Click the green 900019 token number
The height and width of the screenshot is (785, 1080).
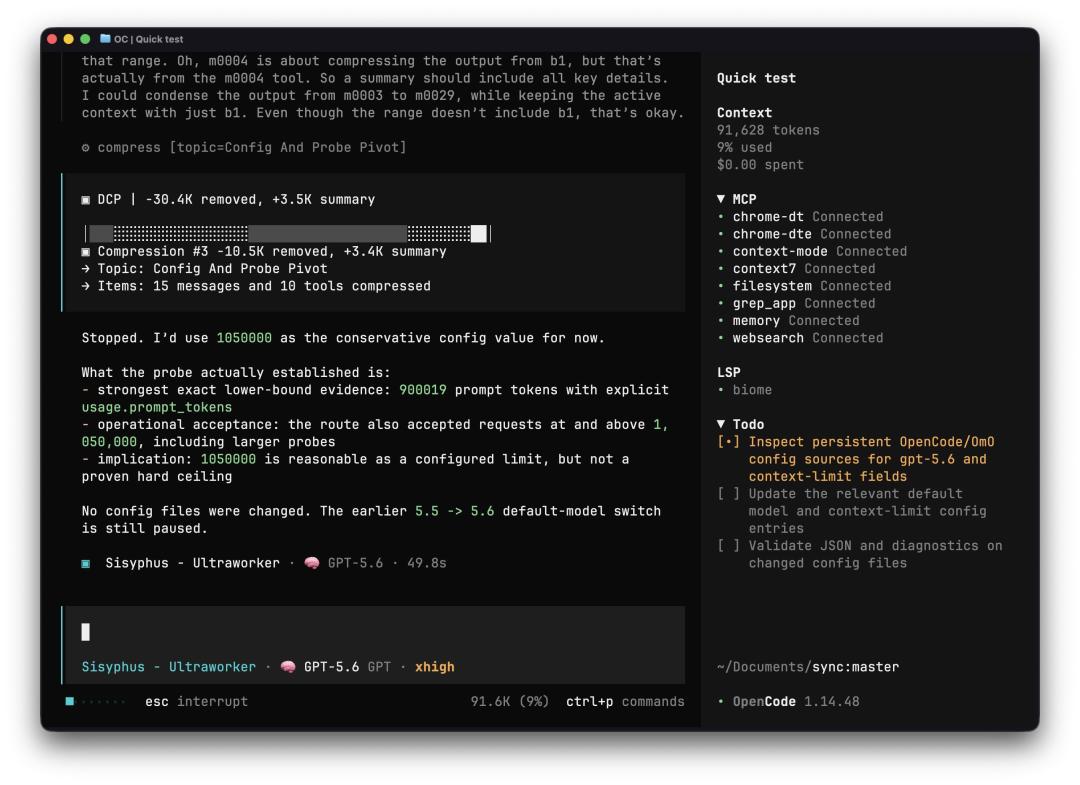pos(423,390)
